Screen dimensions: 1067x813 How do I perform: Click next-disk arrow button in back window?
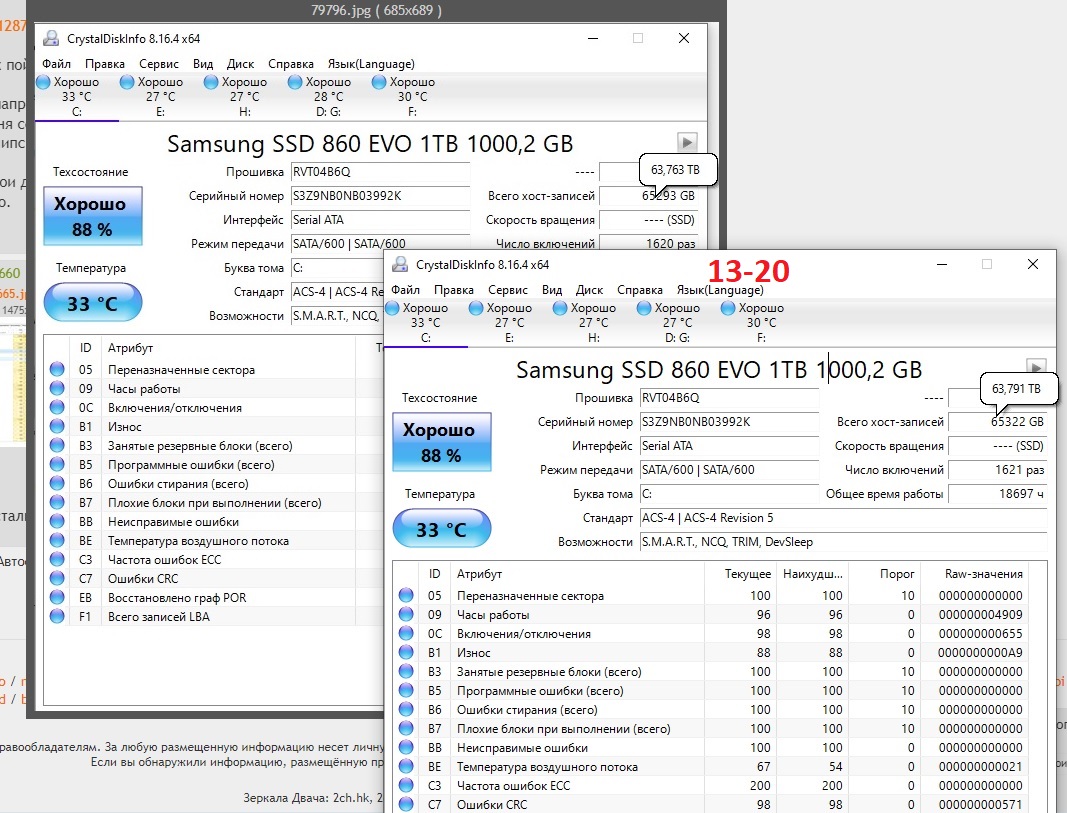[x=687, y=142]
